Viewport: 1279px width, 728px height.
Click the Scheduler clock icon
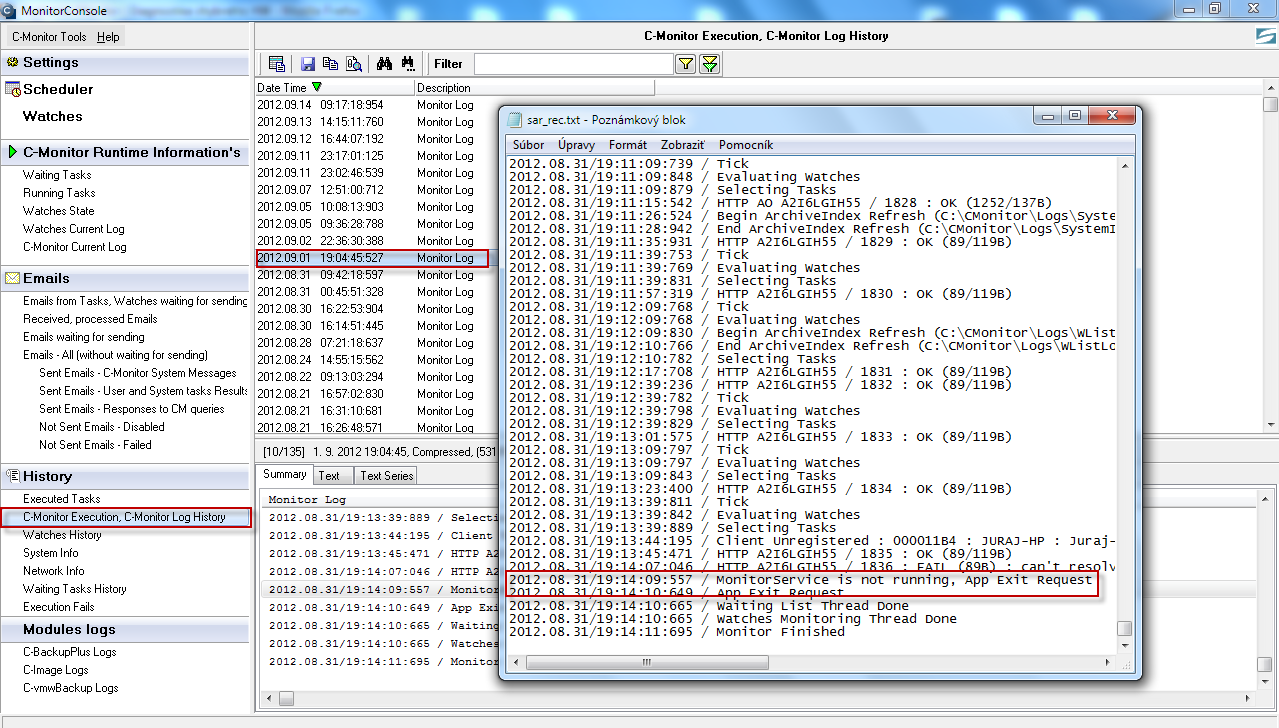(14, 90)
